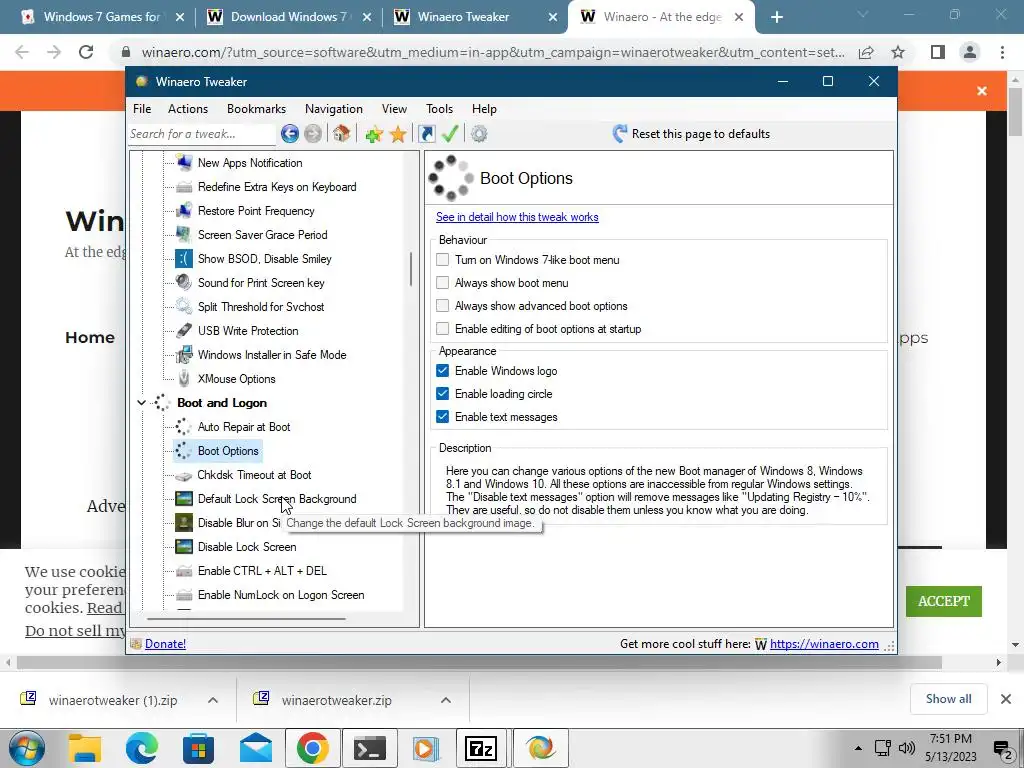Viewport: 1024px width, 768px height.
Task: Open the View menu
Action: pyautogui.click(x=394, y=109)
